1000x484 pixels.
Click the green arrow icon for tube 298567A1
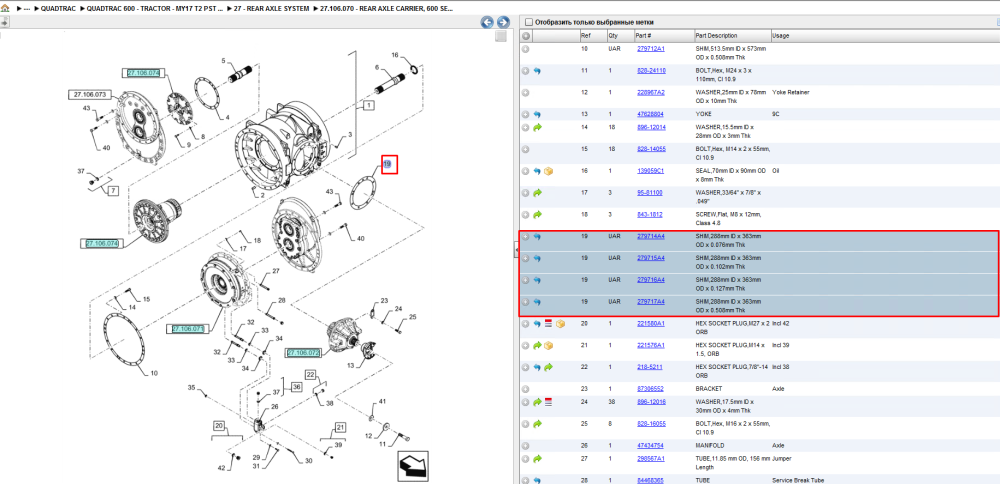537,458
